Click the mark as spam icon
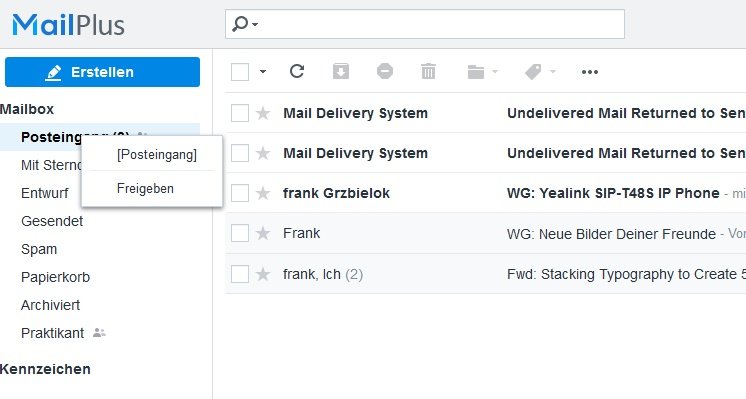This screenshot has height=399, width=746. click(x=385, y=72)
